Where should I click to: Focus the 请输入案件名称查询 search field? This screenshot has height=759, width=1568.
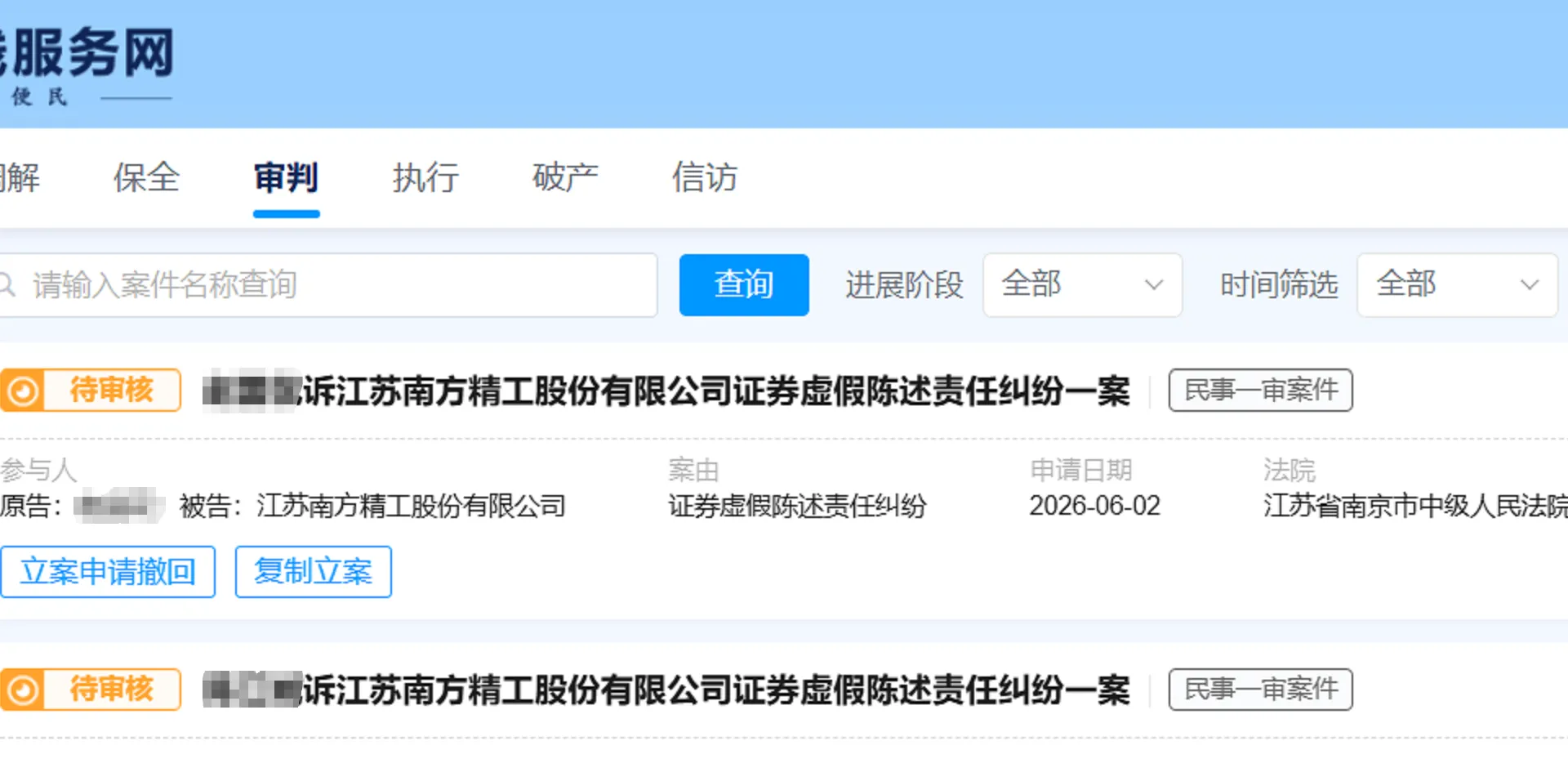tap(327, 285)
